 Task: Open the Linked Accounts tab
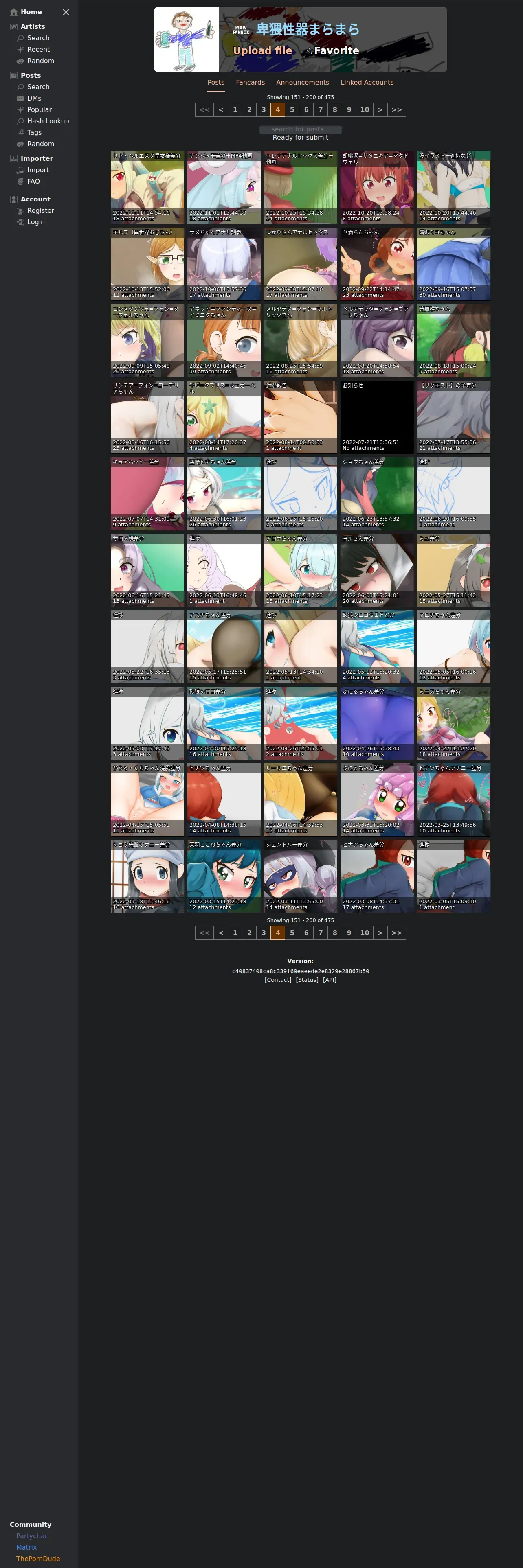pos(367,83)
